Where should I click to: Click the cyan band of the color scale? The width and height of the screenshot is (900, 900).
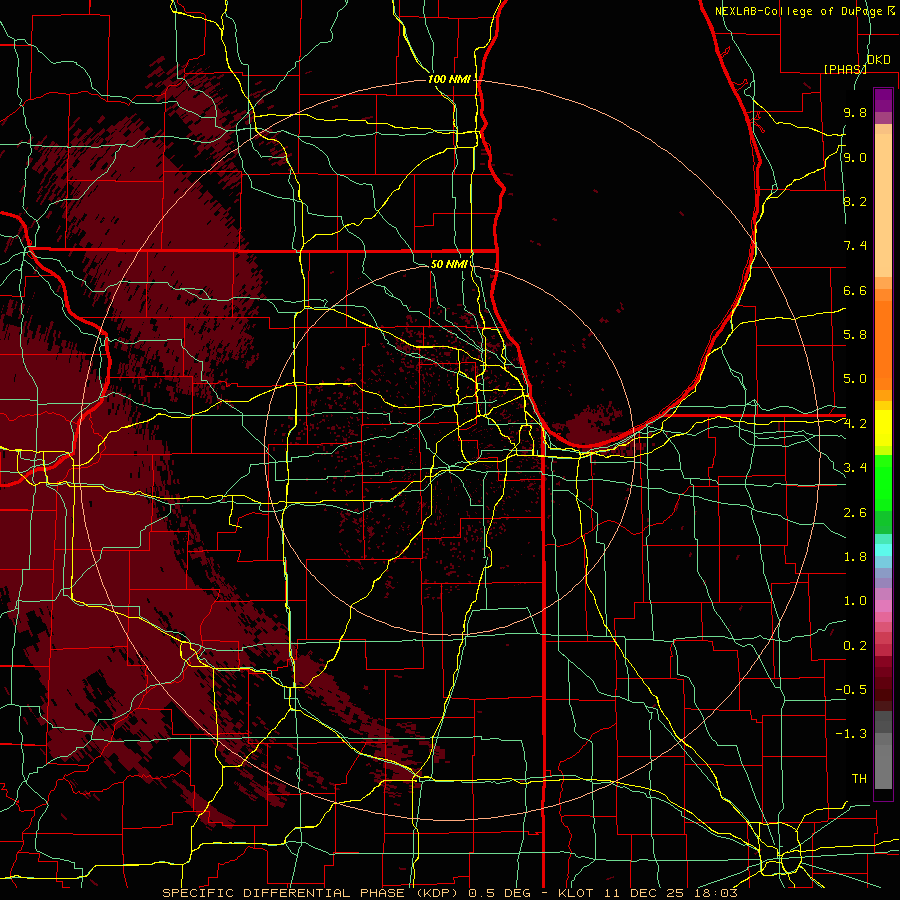(883, 550)
